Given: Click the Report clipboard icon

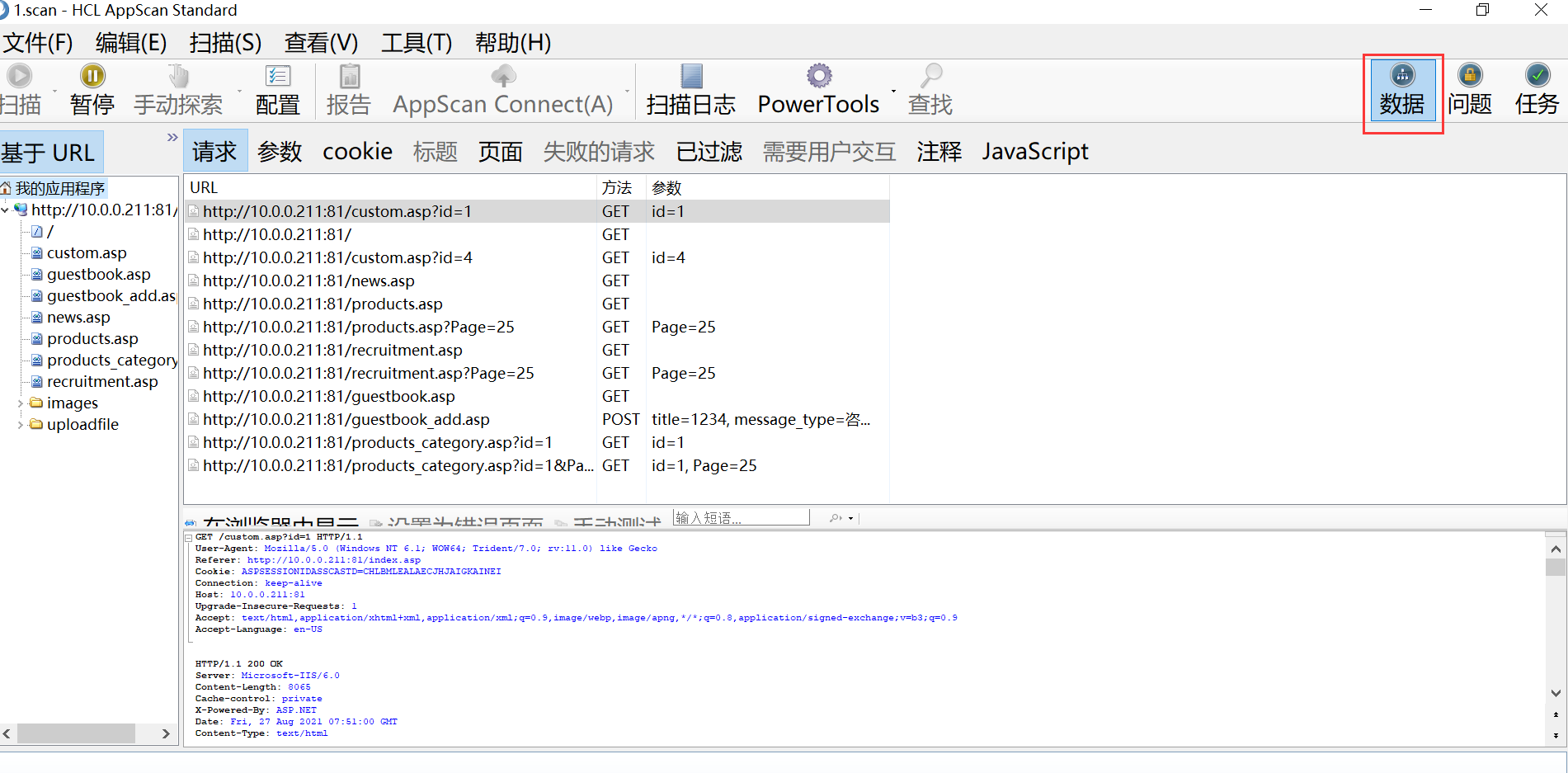Looking at the screenshot, I should 350,76.
